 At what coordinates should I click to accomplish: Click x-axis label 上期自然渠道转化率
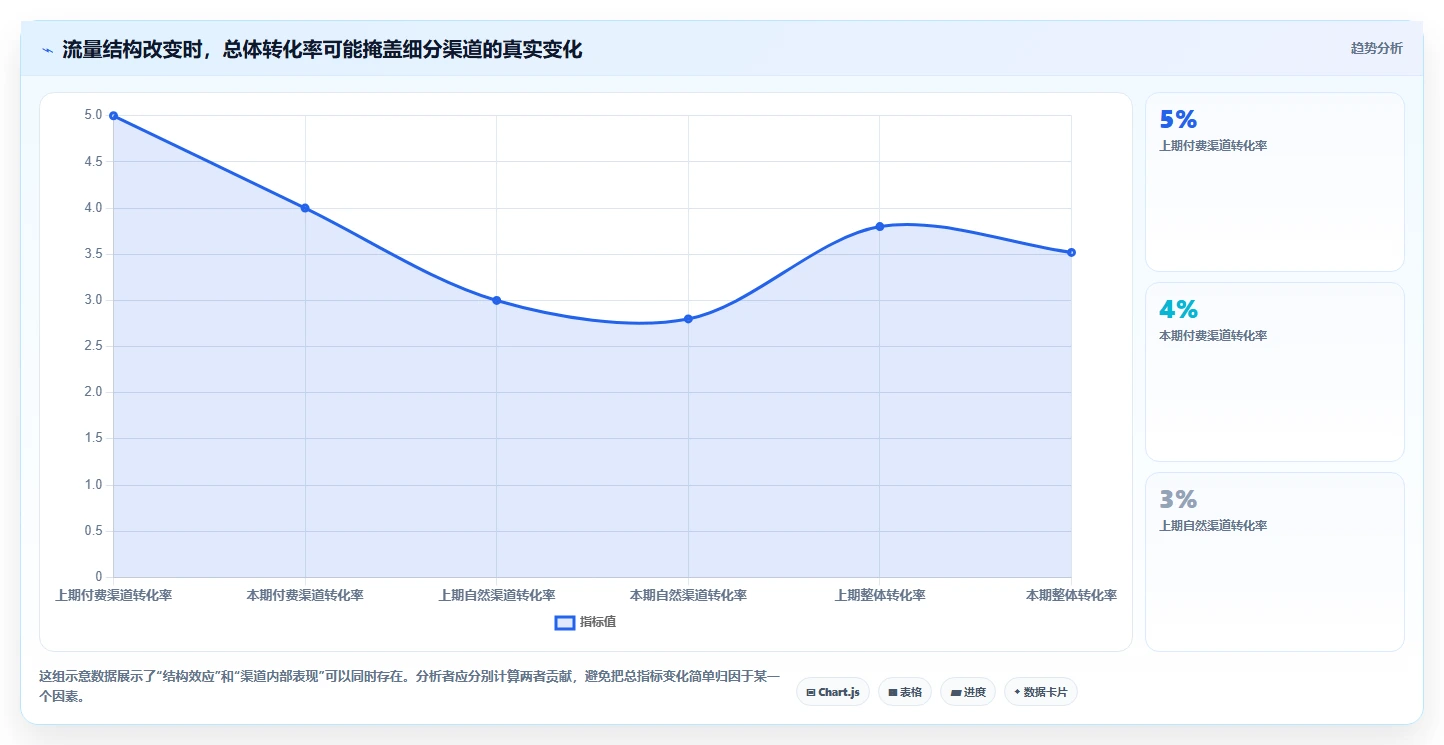tap(496, 595)
